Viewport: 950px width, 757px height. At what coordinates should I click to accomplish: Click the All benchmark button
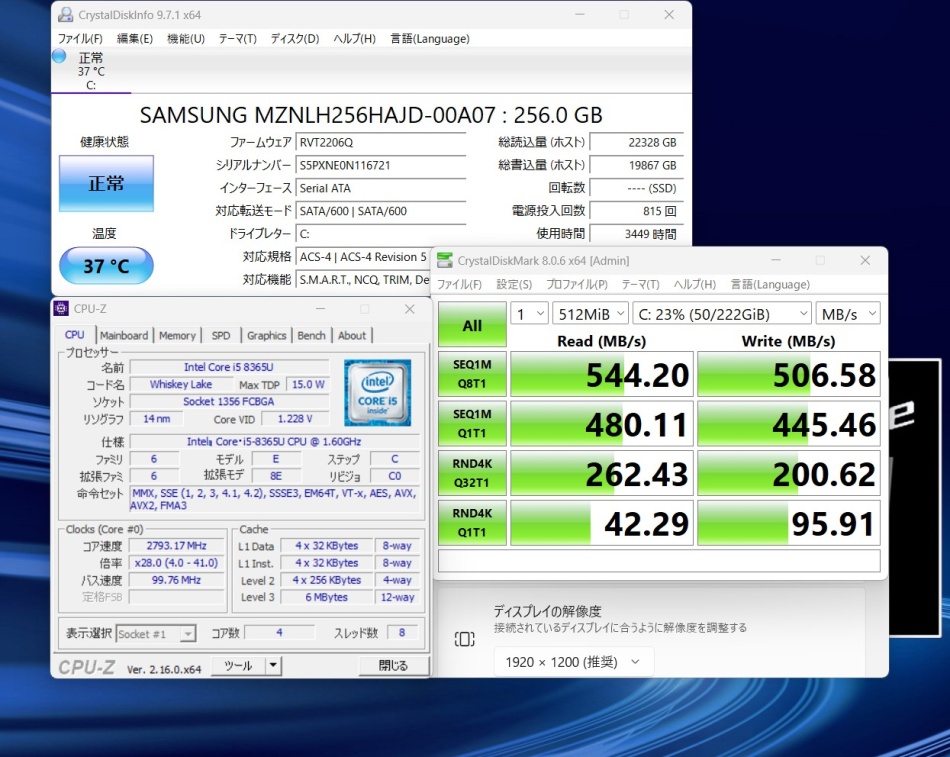click(x=472, y=324)
